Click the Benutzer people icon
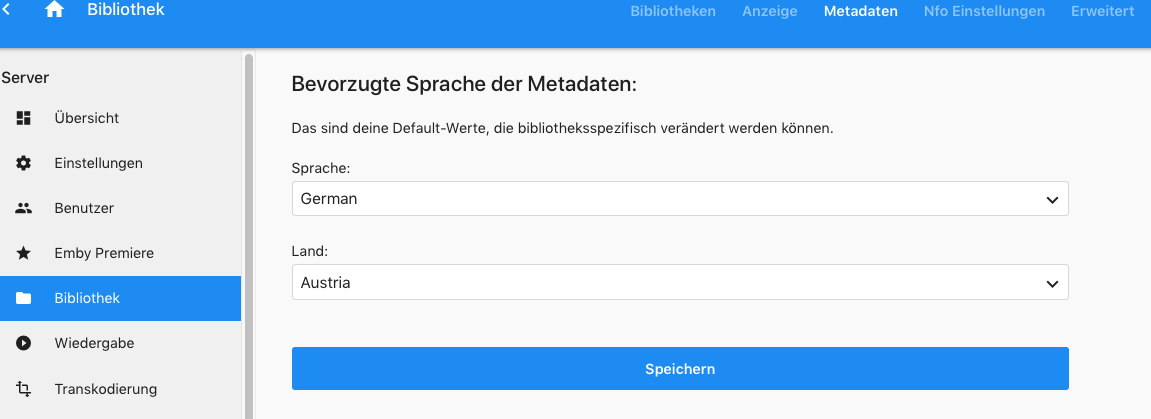The height and width of the screenshot is (419, 1151). 23,208
